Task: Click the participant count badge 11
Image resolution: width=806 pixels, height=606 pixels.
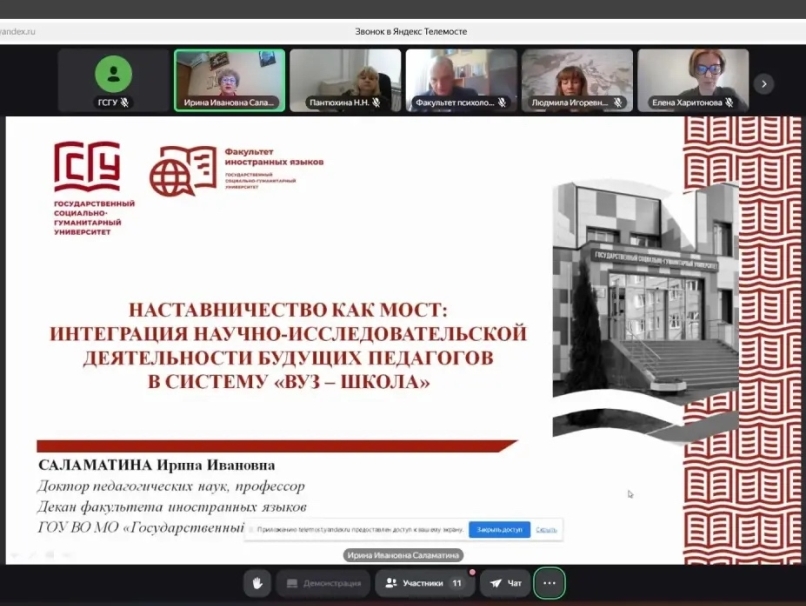Action: (457, 583)
